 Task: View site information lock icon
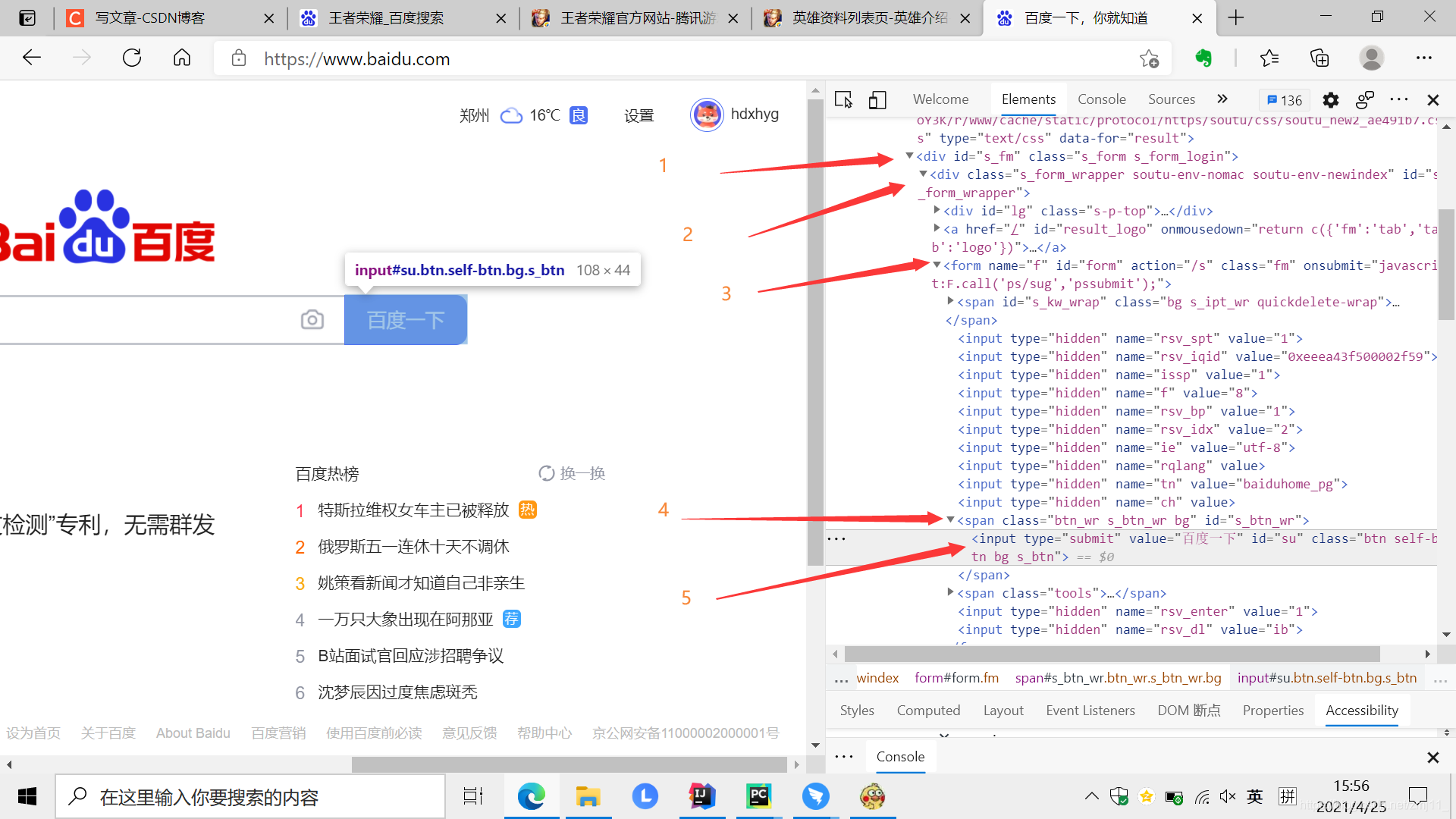click(239, 58)
